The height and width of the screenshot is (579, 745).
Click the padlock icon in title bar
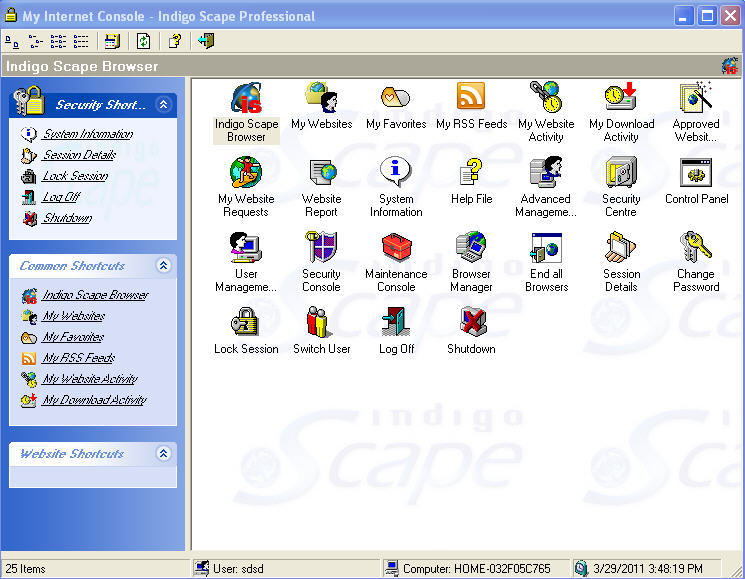point(10,15)
